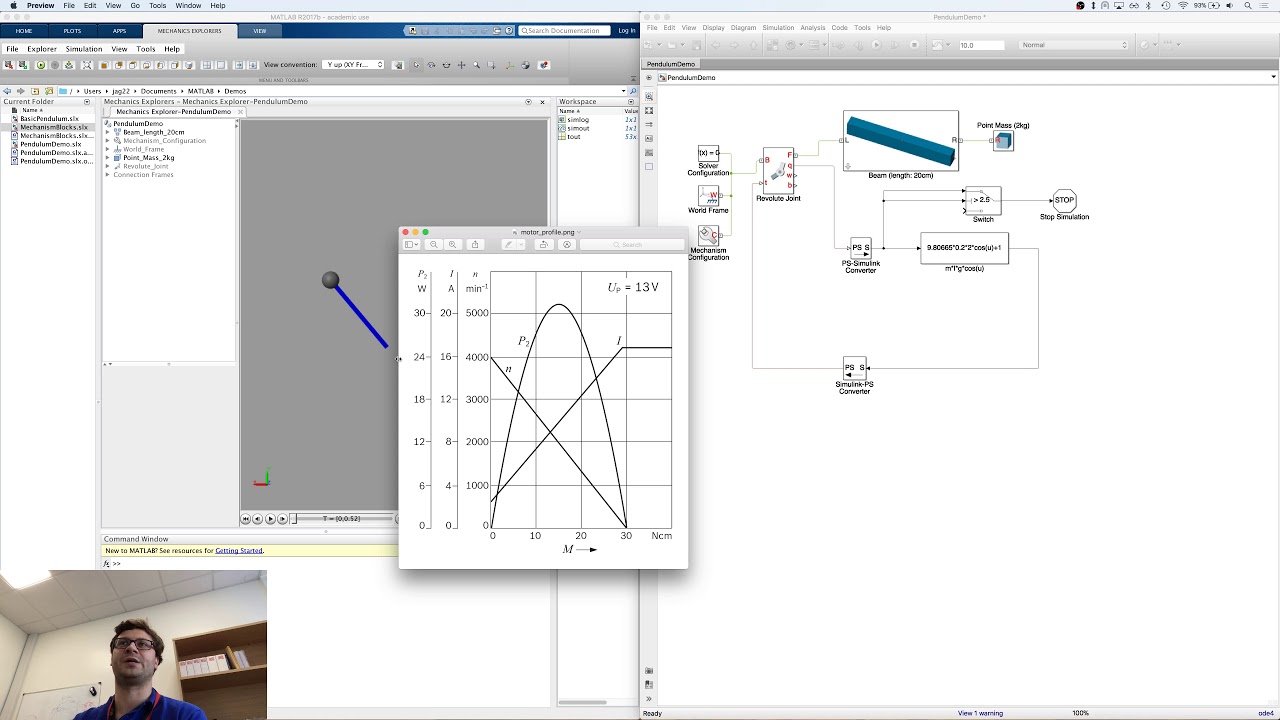
Task: Select zoom tool in Mechanics Explorer toolbar
Action: 476,65
